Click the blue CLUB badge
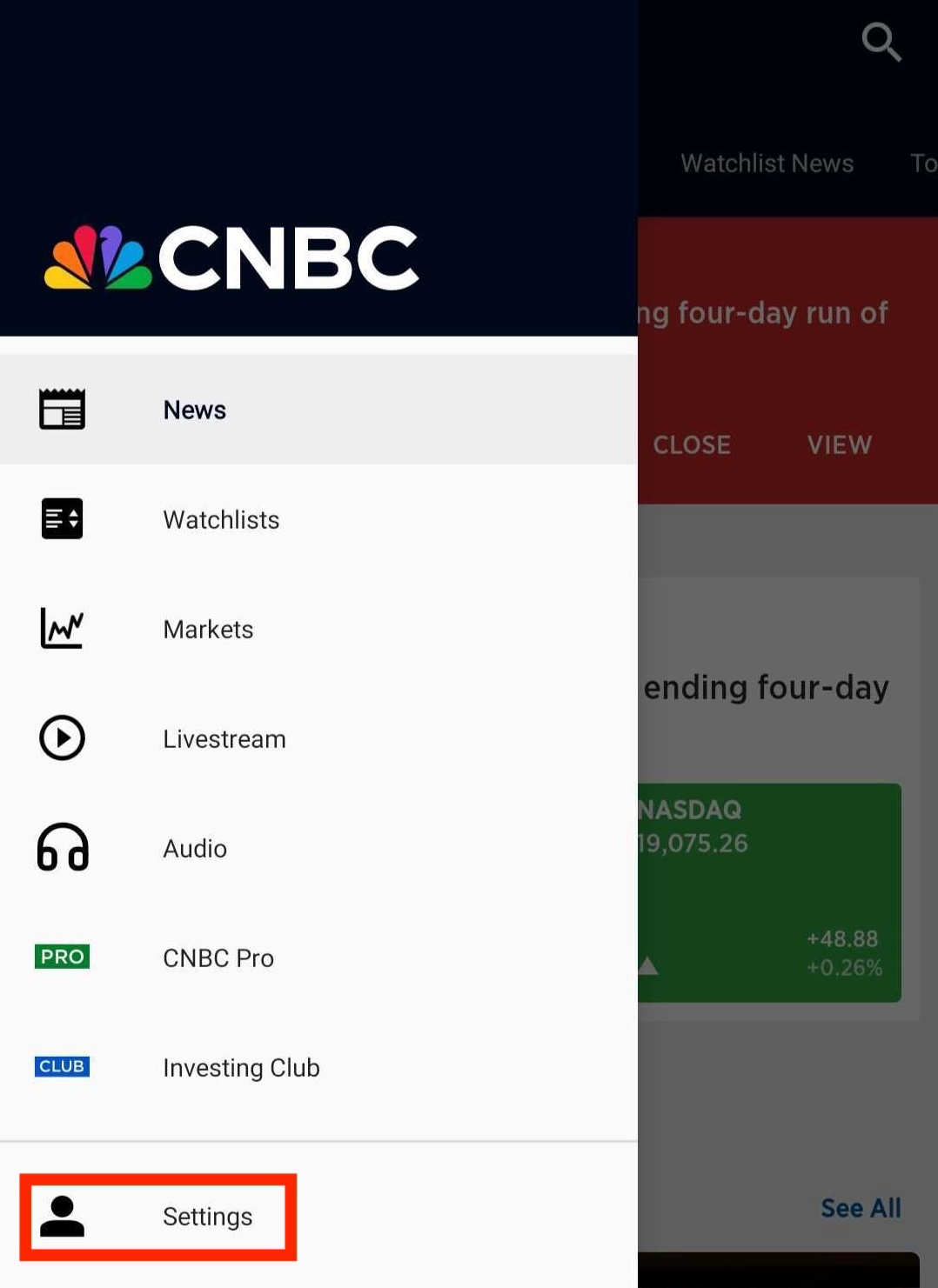The image size is (938, 1288). click(x=62, y=1066)
